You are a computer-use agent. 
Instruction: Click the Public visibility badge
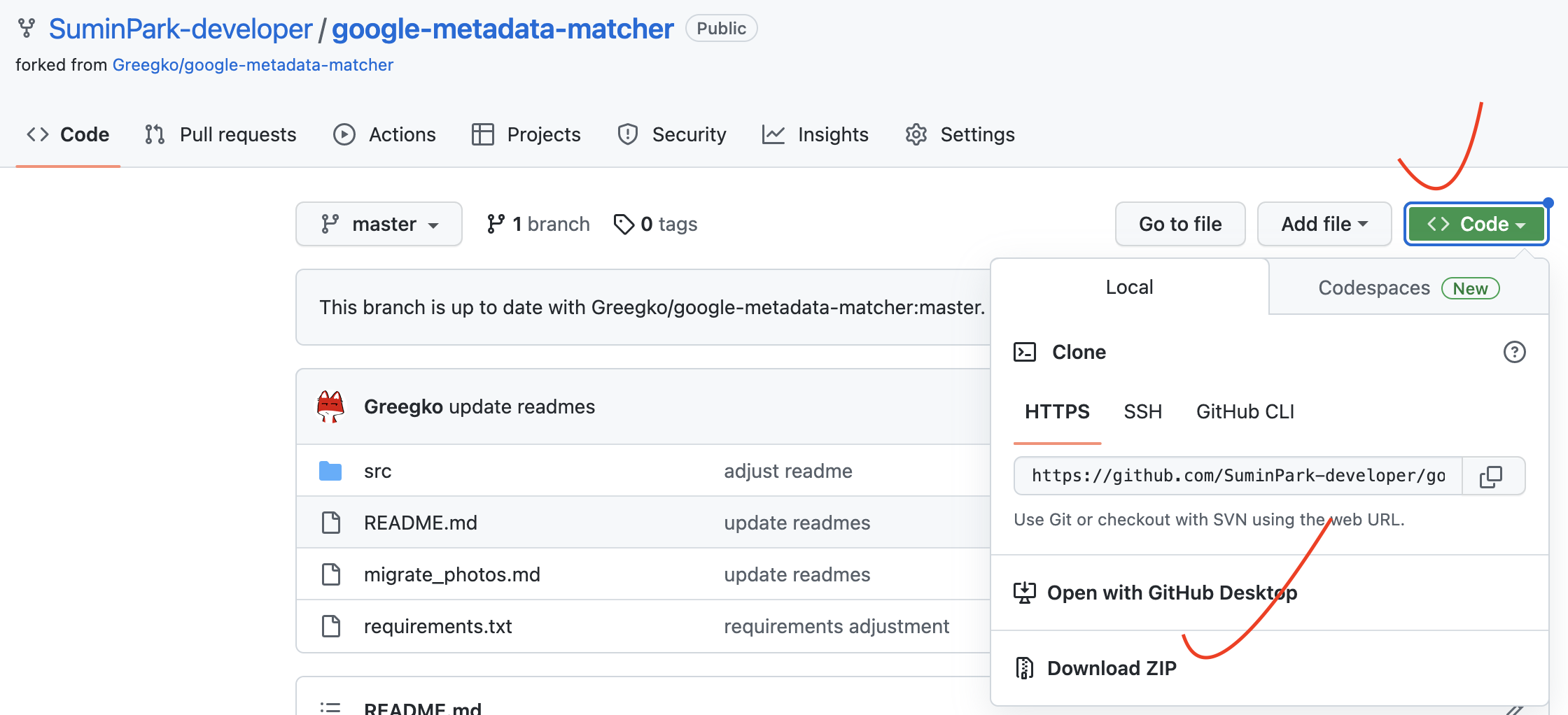(x=721, y=29)
